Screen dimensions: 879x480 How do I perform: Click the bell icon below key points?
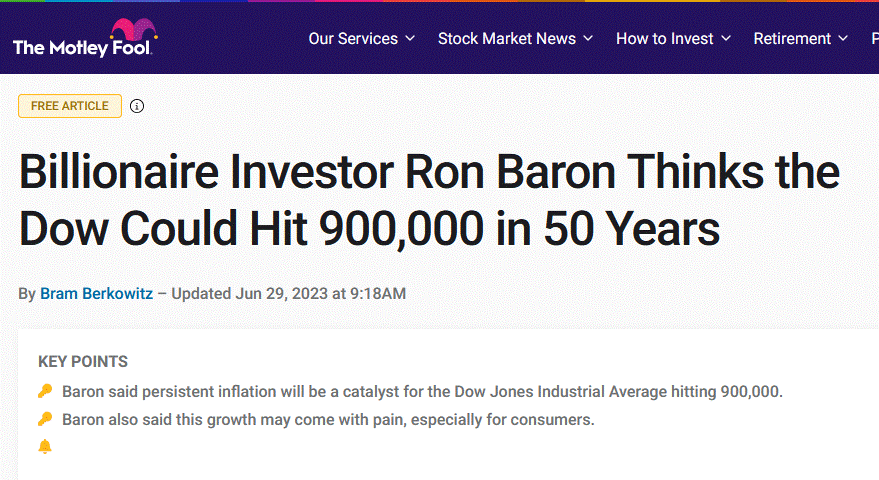(x=45, y=446)
